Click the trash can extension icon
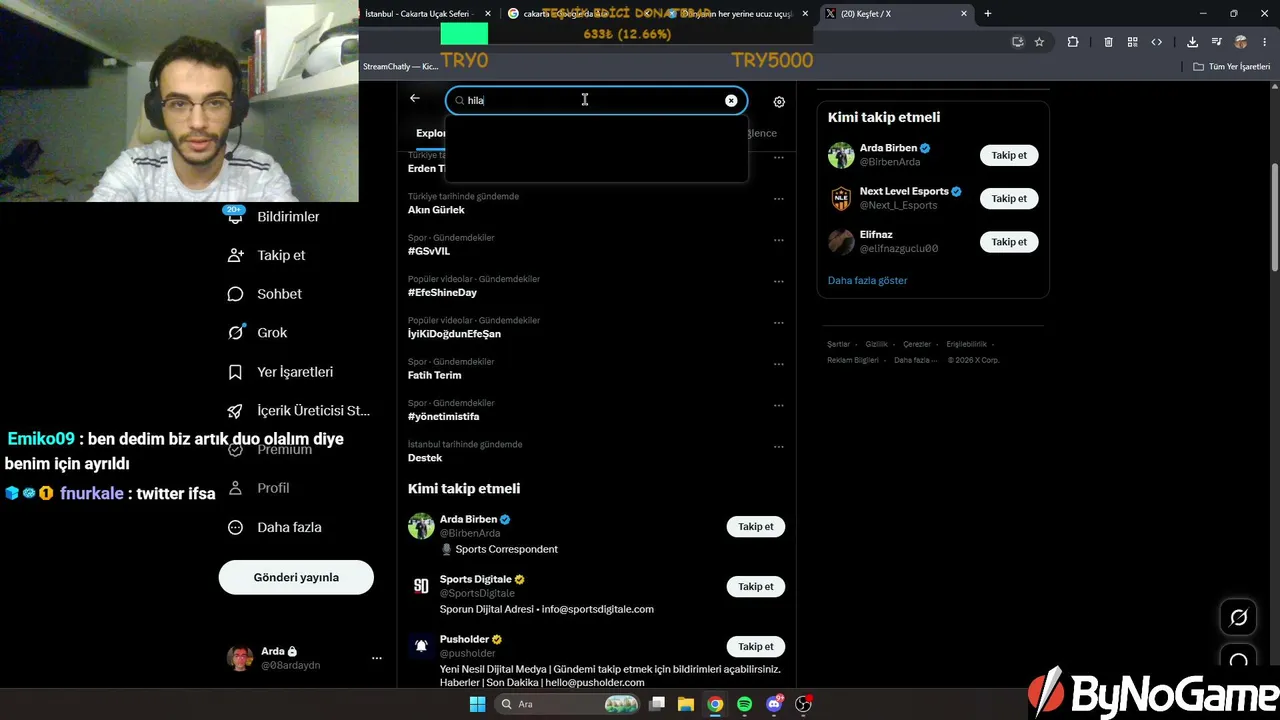 pos(1108,42)
